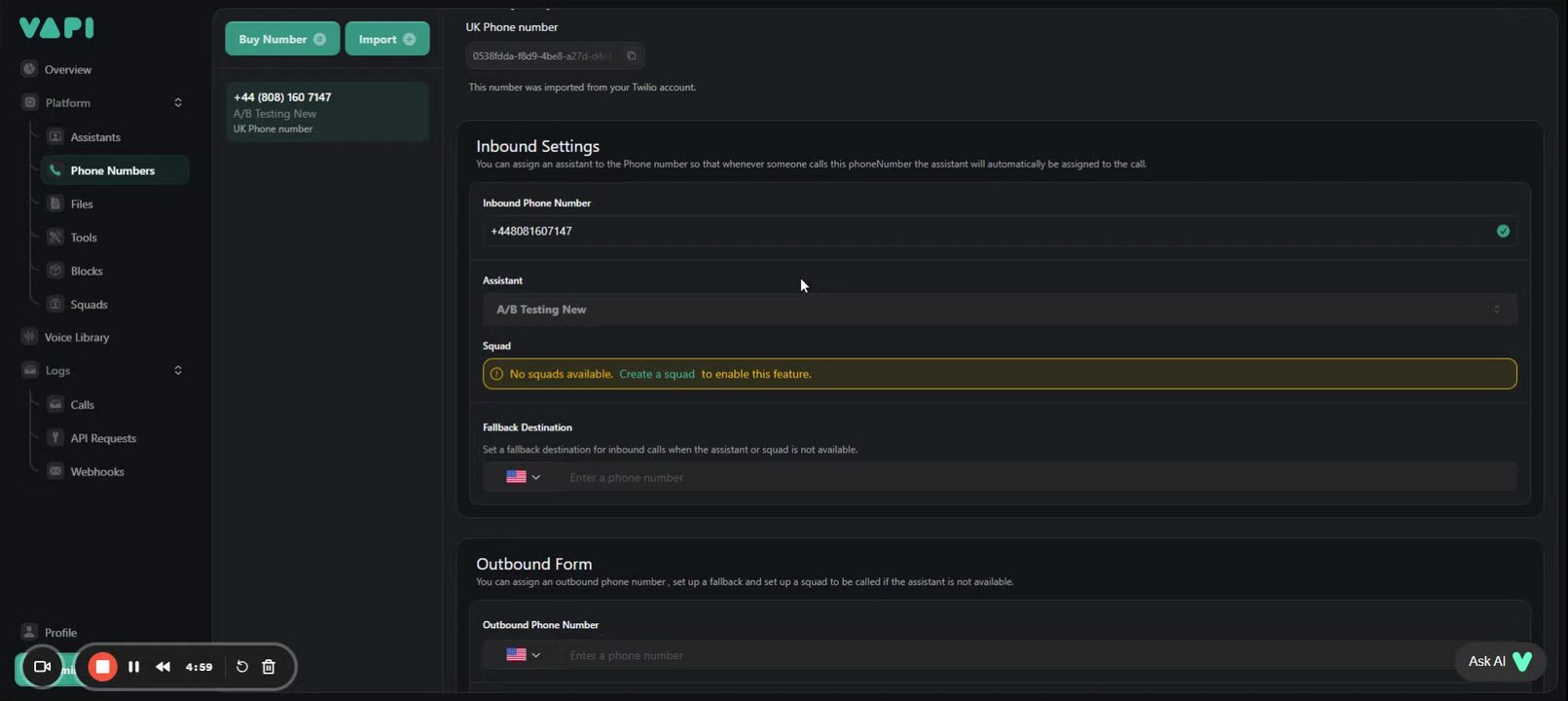The image size is (1568, 701).
Task: Open the Voice Library section
Action: click(x=77, y=337)
